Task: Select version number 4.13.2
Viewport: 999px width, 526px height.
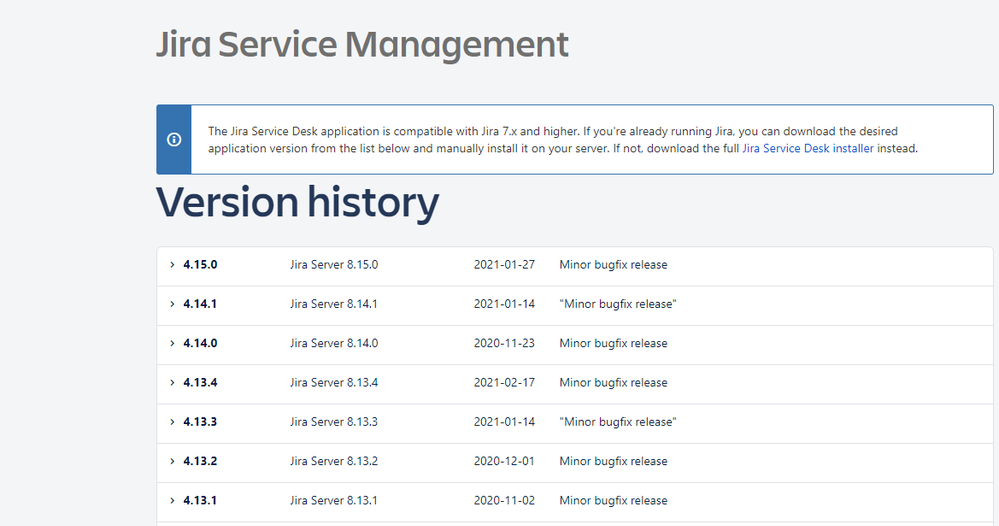Action: click(200, 461)
